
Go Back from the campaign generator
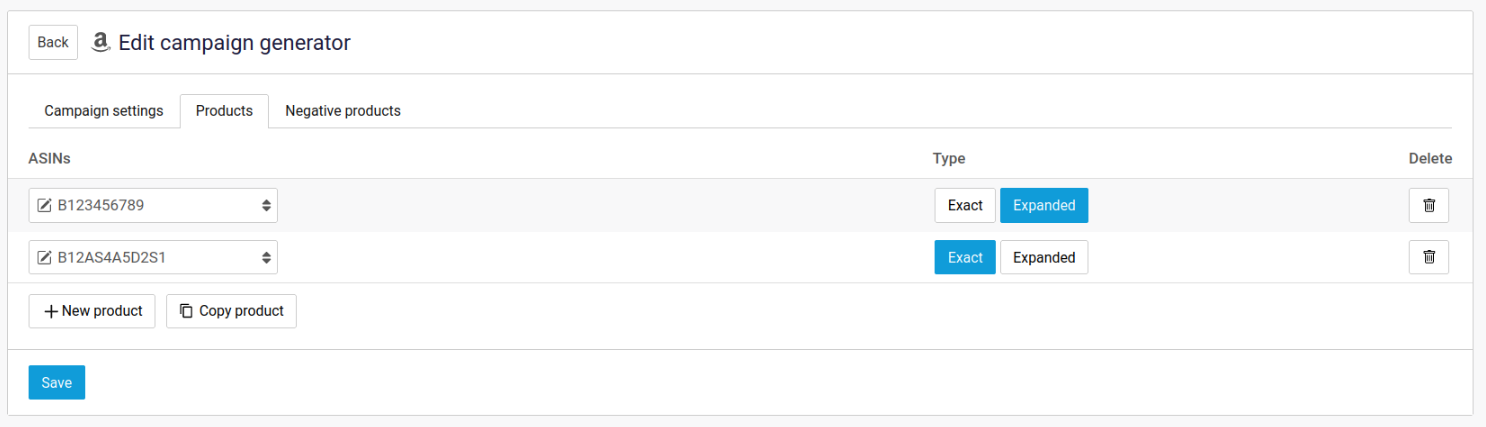point(53,42)
